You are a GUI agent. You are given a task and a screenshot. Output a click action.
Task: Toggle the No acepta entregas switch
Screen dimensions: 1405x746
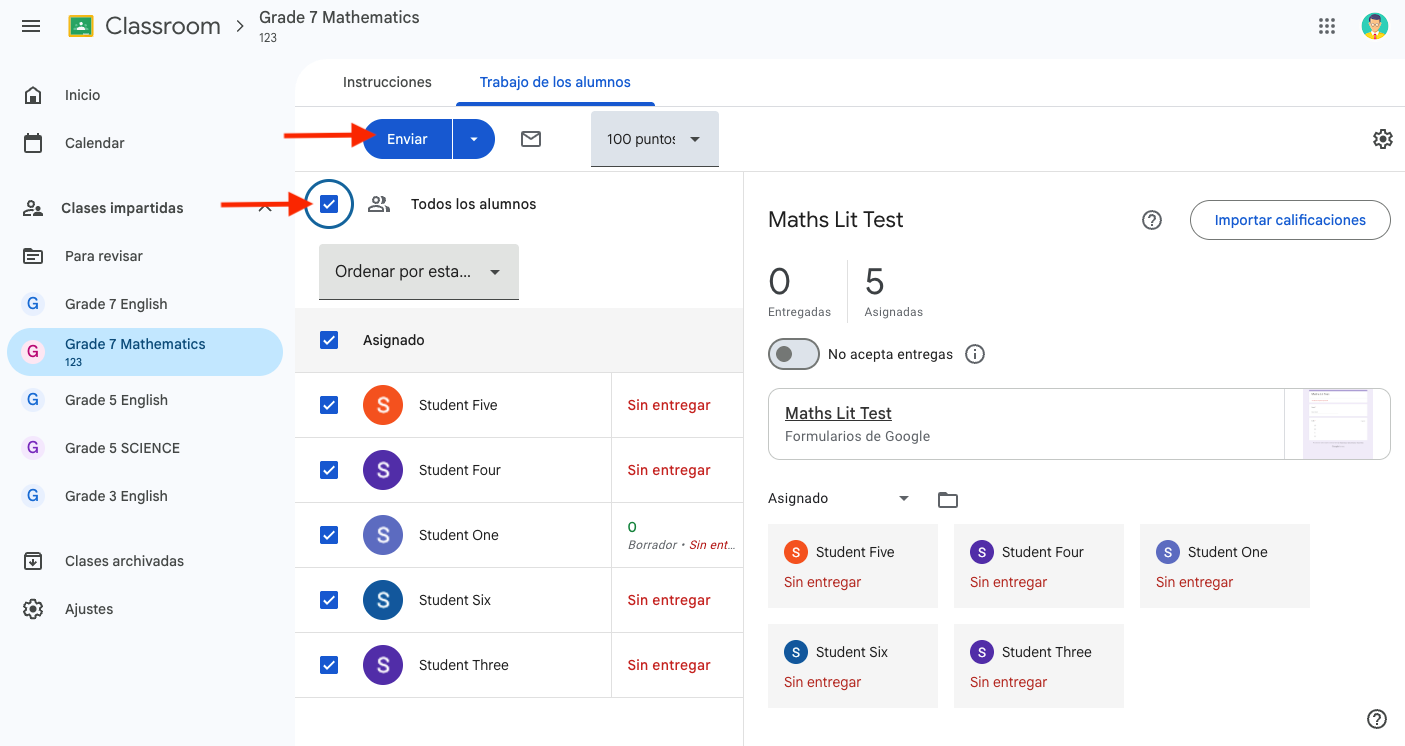tap(794, 354)
